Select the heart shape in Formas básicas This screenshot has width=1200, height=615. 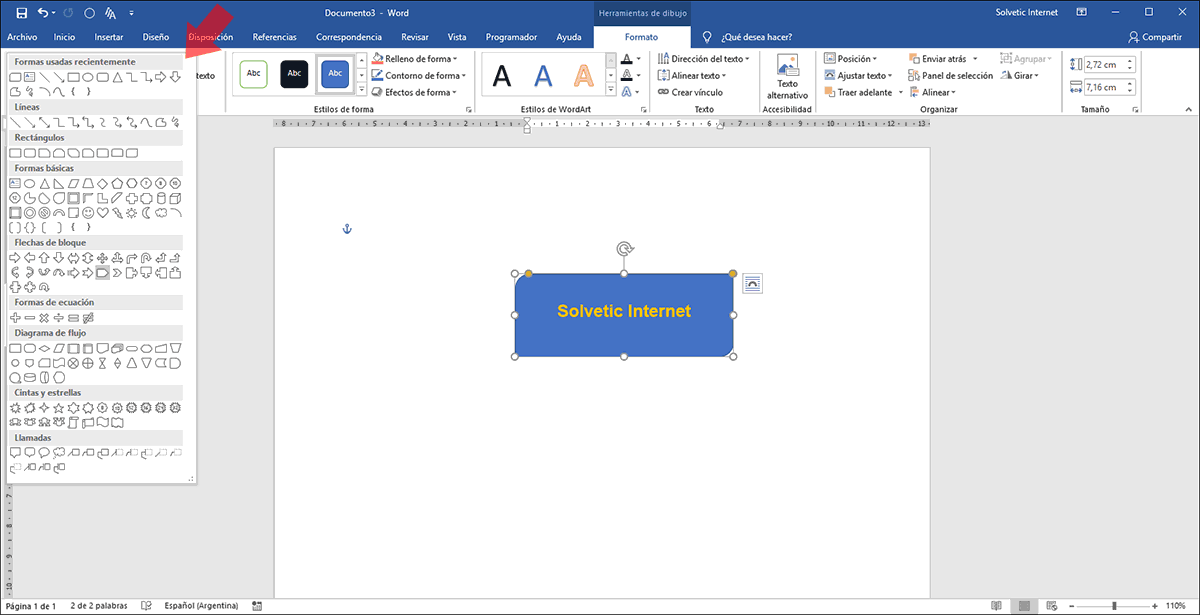pyautogui.click(x=103, y=213)
